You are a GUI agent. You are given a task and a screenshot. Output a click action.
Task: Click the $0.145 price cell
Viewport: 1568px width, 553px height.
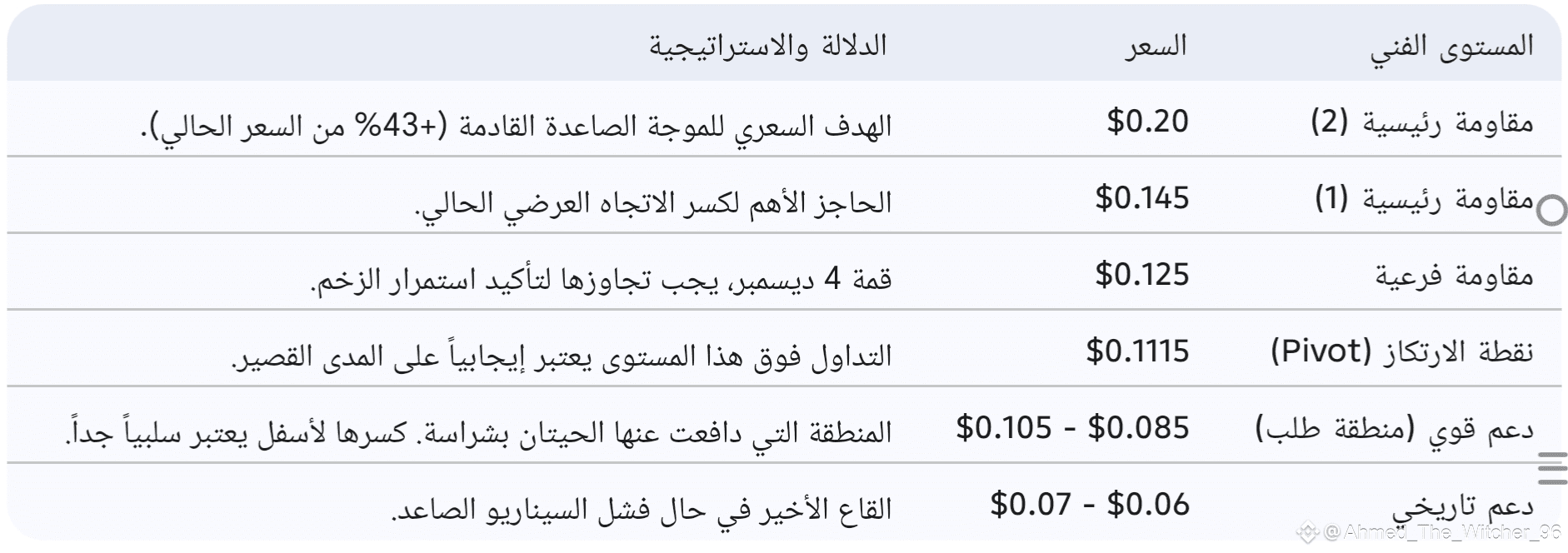point(1141,198)
